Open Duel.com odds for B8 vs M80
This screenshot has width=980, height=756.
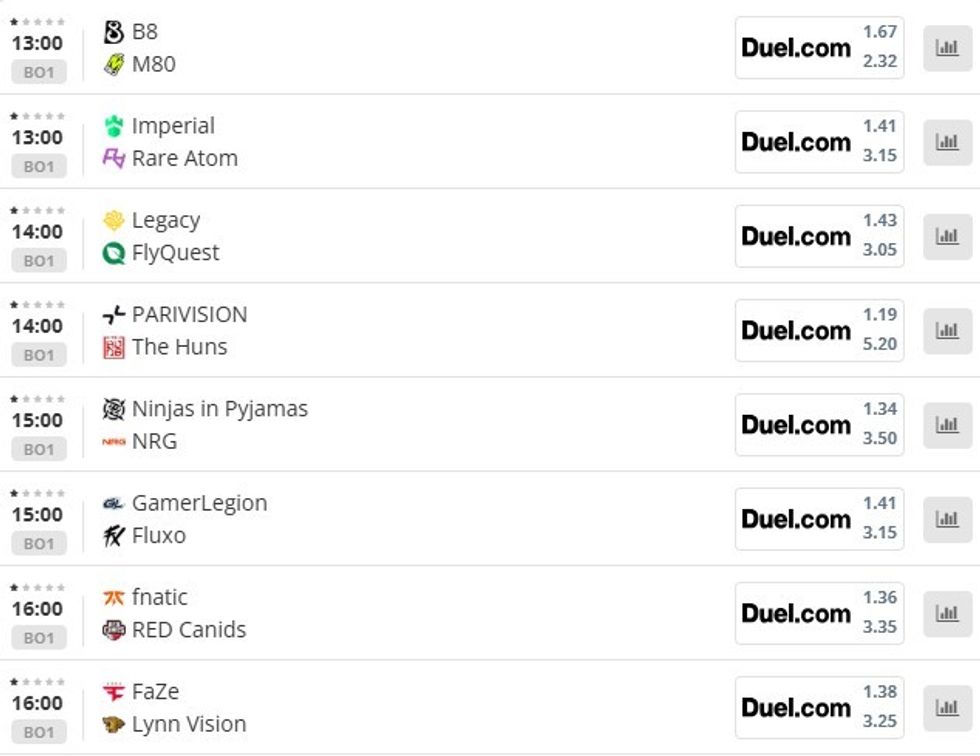796,47
